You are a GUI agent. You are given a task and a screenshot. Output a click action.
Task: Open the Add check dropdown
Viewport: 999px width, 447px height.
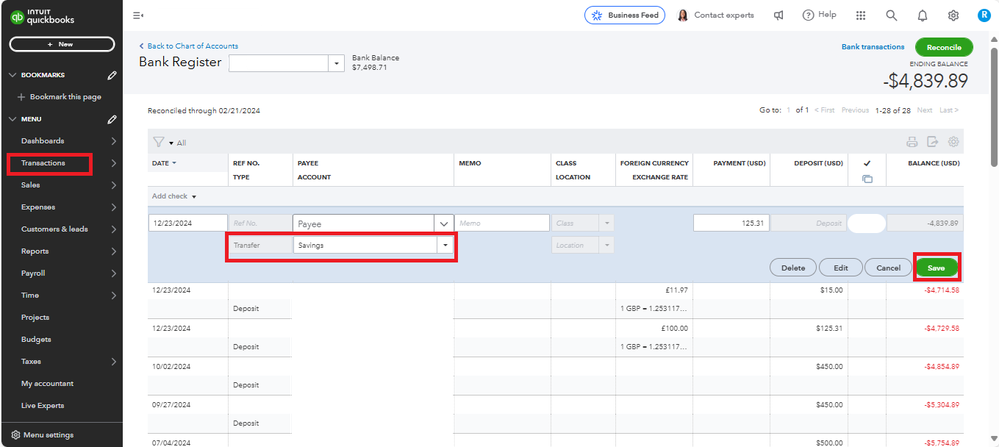(174, 196)
